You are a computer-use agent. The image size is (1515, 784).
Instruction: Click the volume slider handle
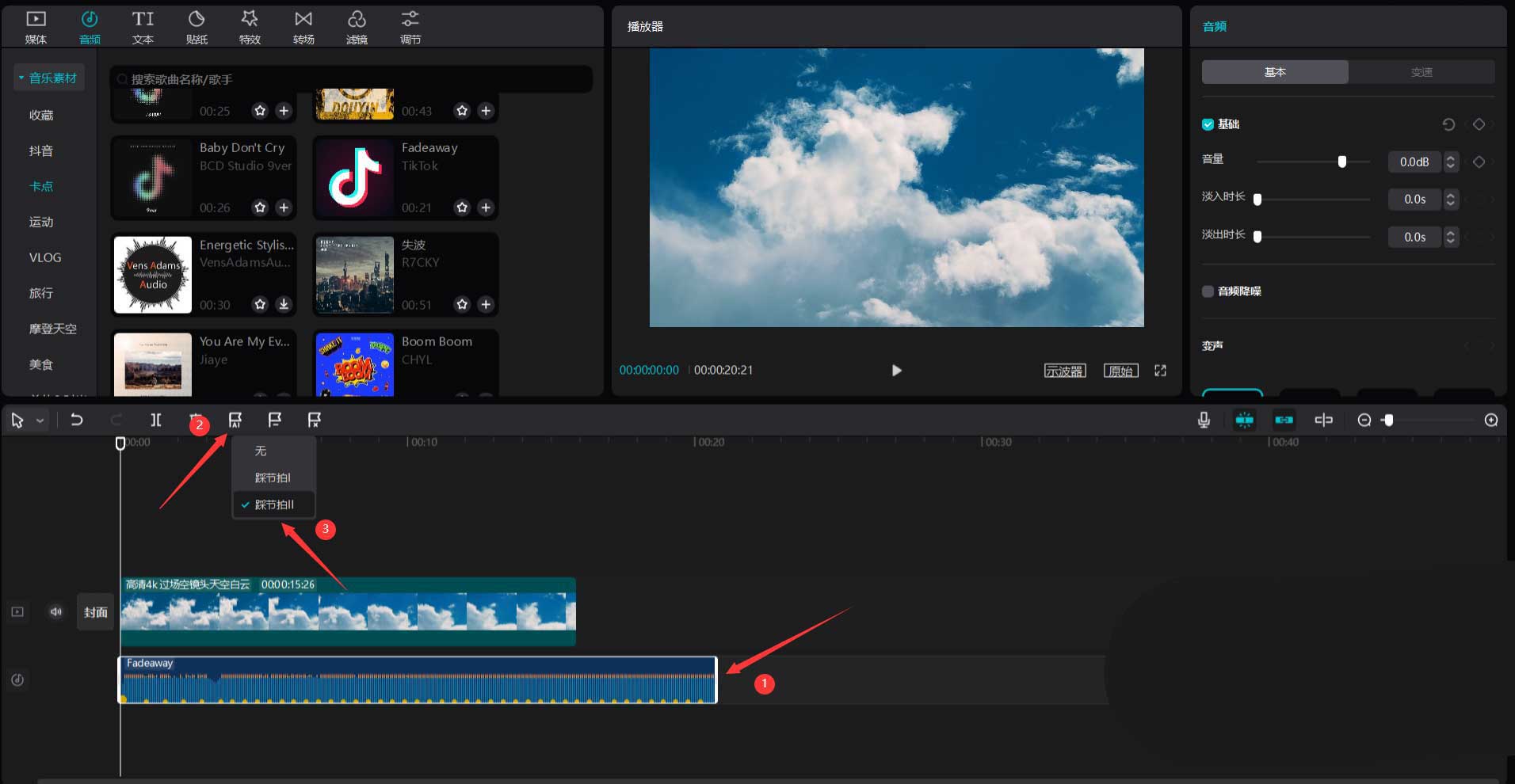[1341, 162]
